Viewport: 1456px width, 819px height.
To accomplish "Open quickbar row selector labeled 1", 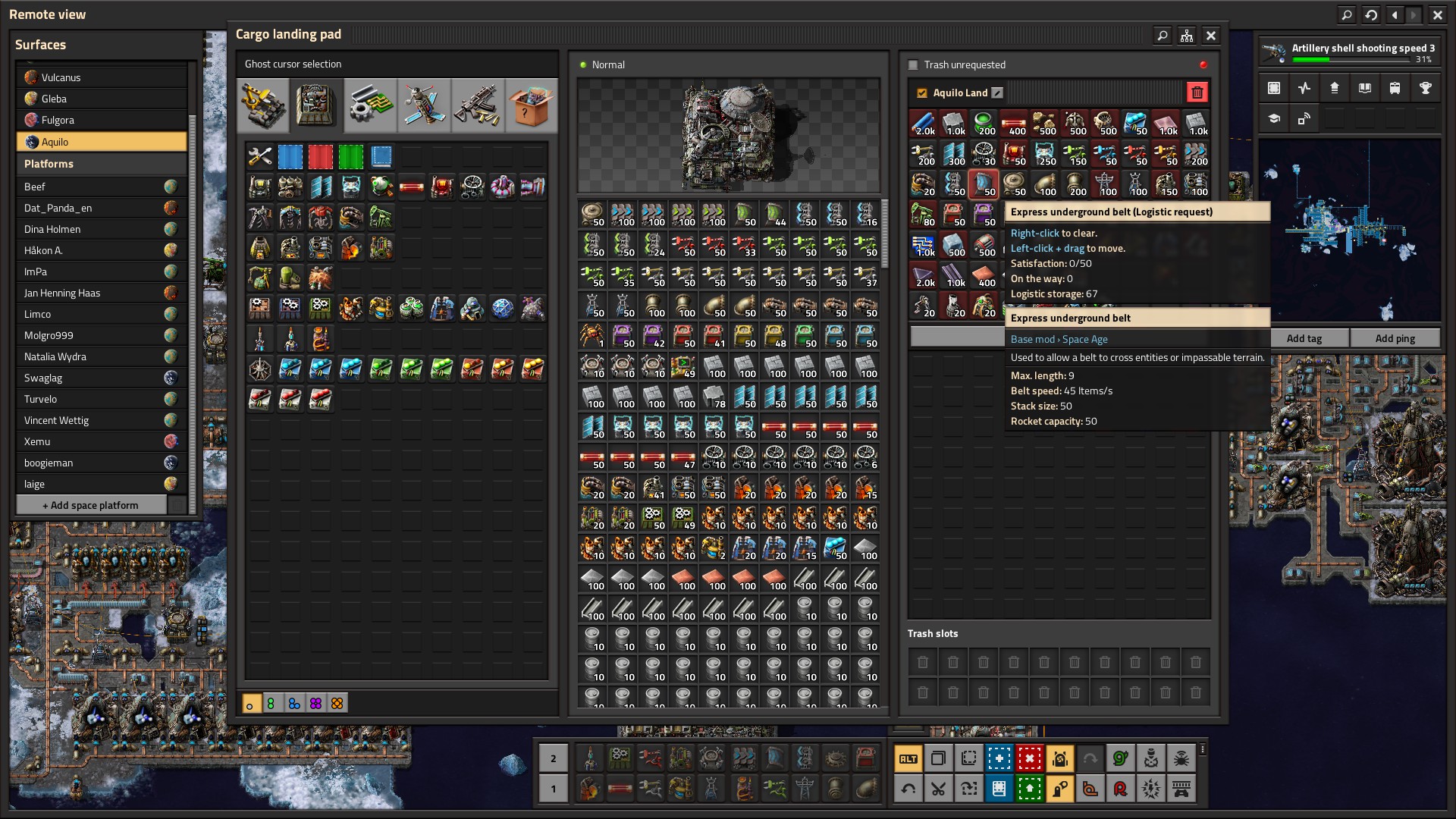I will click(x=554, y=789).
